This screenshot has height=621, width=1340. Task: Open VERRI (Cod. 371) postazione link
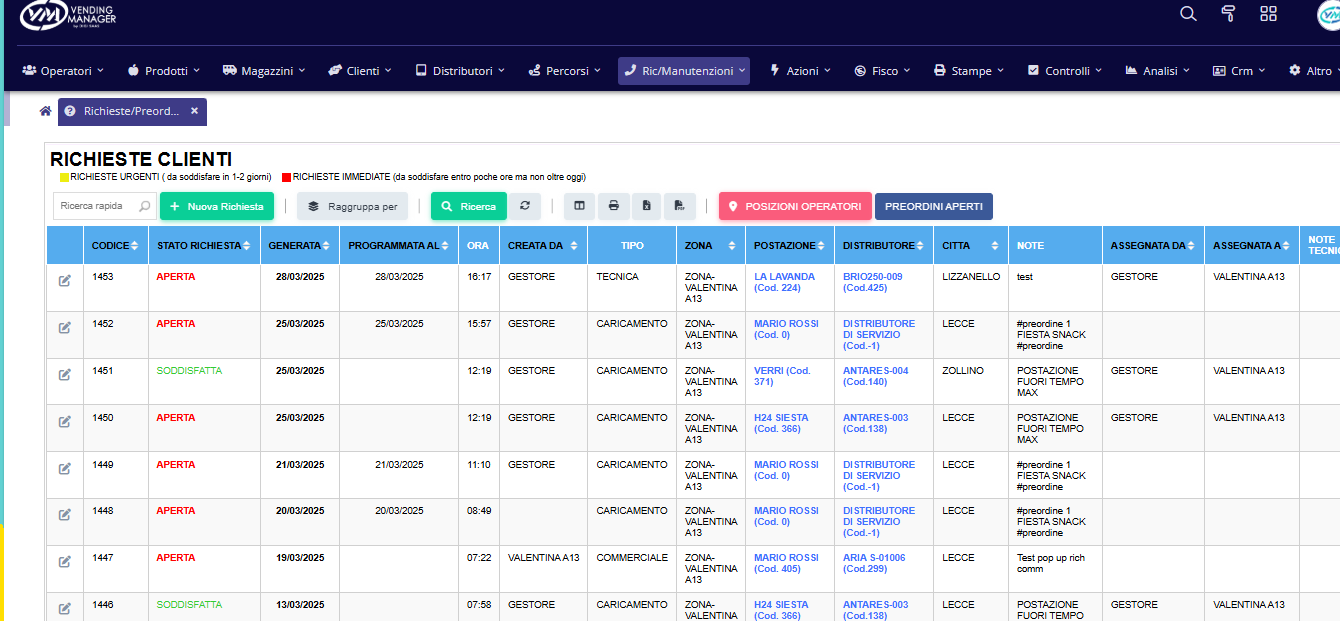click(782, 376)
